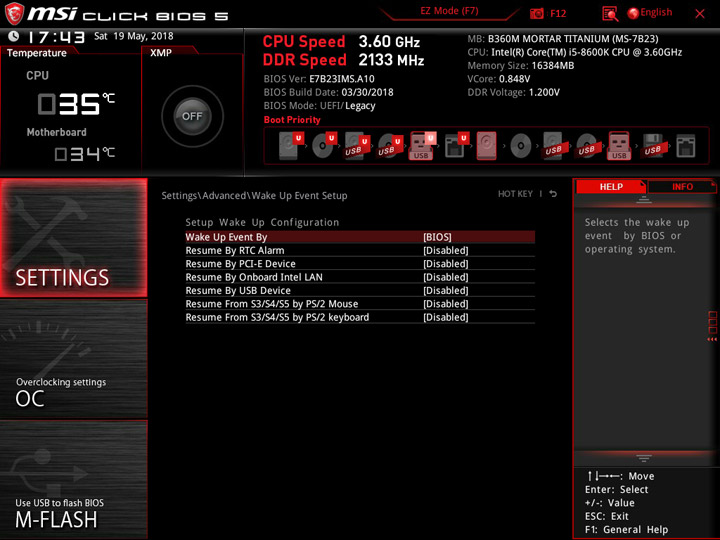Change Resume by PS/2 keyboard [Disabled] value

tap(445, 317)
